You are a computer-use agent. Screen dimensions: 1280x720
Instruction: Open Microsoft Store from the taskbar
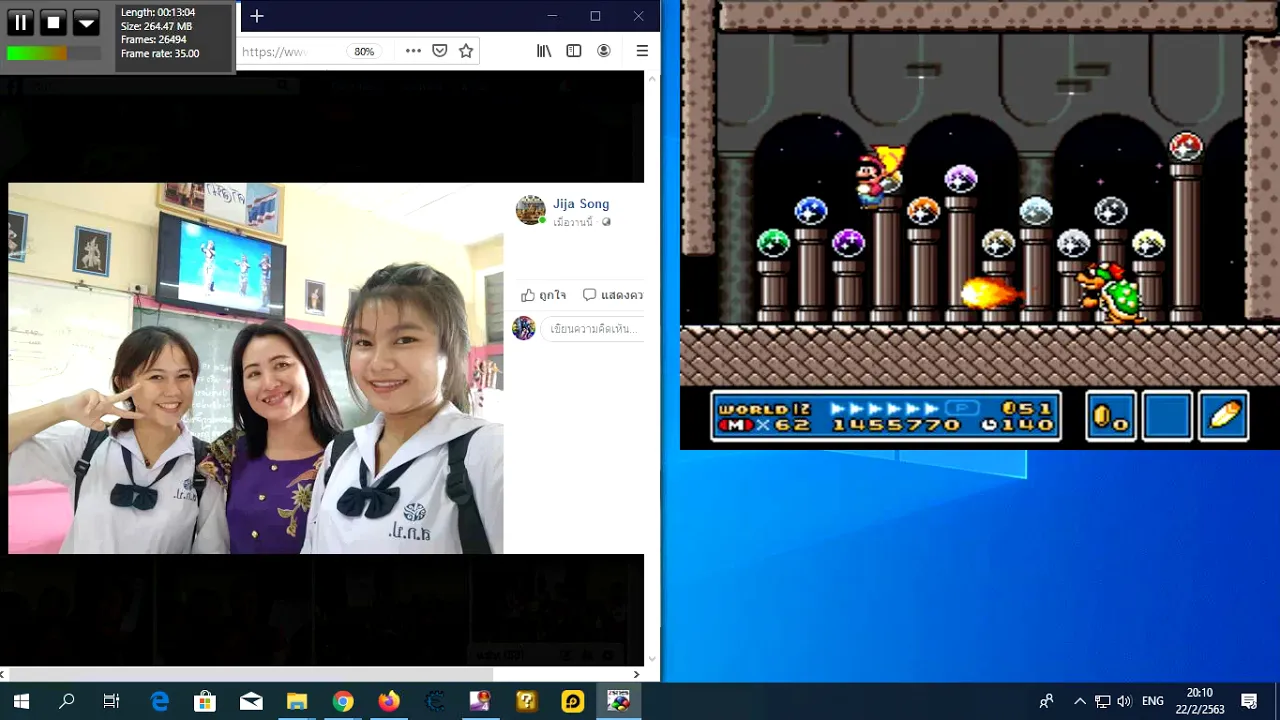tap(205, 701)
